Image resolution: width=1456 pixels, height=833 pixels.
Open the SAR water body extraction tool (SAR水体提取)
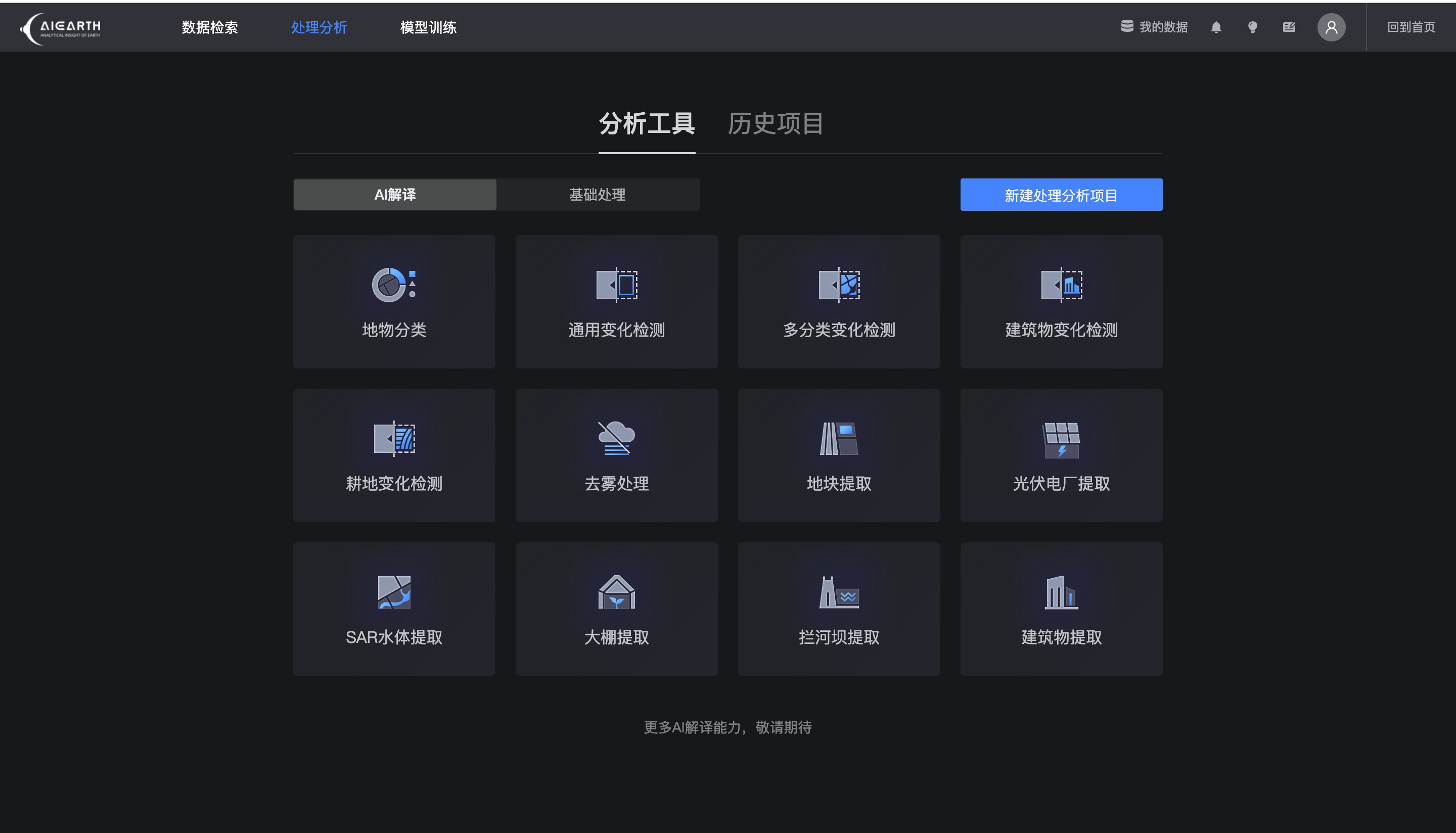tap(394, 609)
